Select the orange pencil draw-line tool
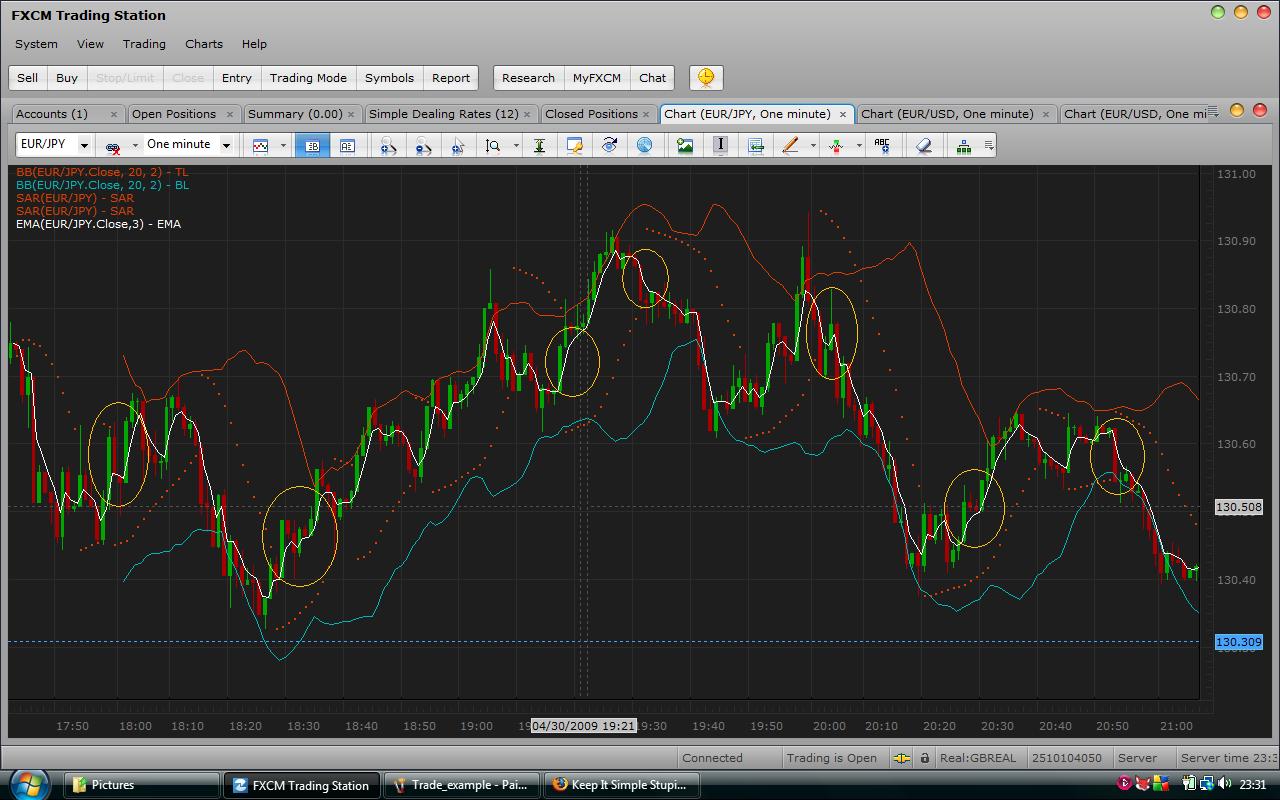This screenshot has height=800, width=1280. point(790,146)
